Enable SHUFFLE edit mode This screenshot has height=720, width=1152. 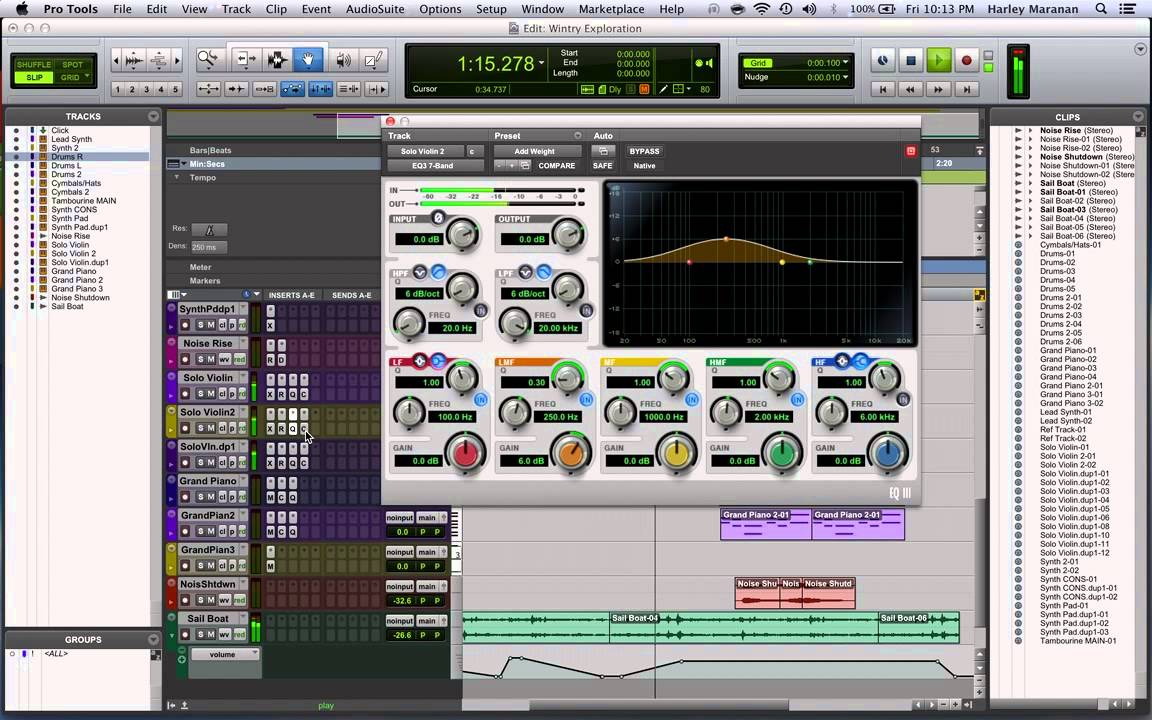[34, 65]
